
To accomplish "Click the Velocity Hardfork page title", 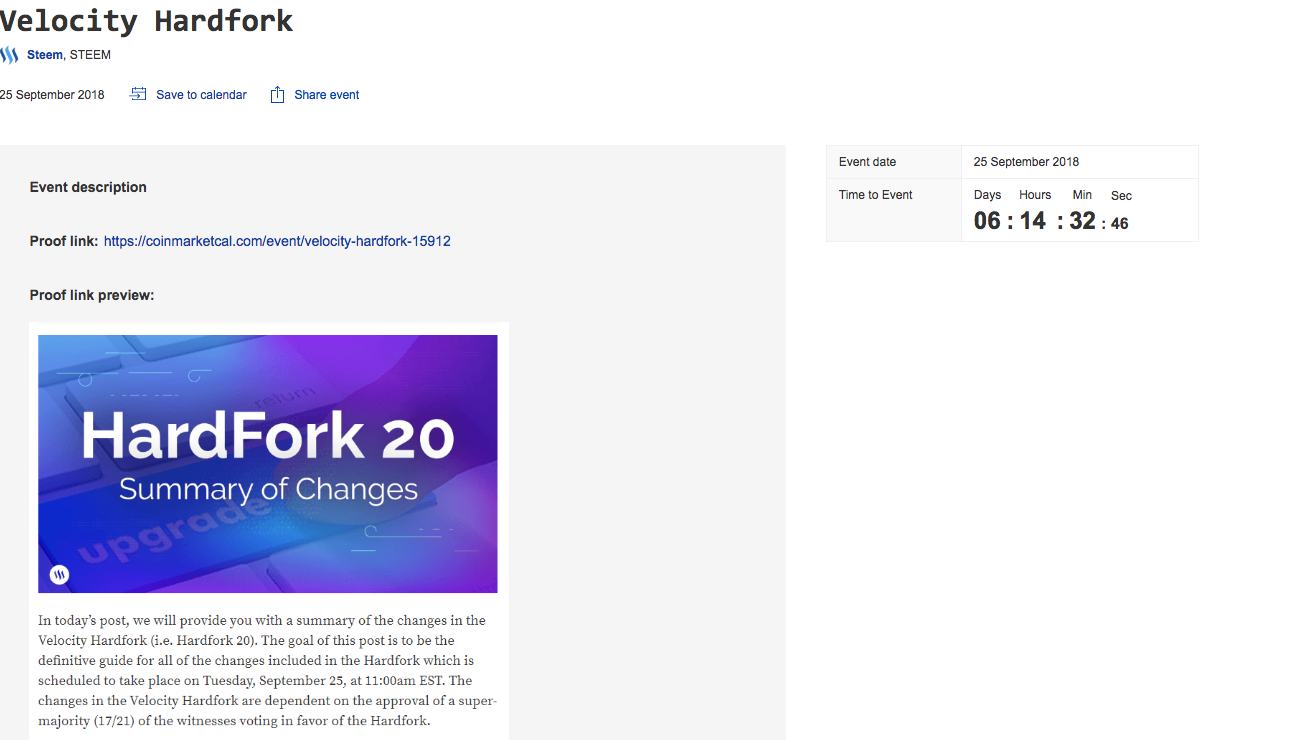I will [147, 20].
